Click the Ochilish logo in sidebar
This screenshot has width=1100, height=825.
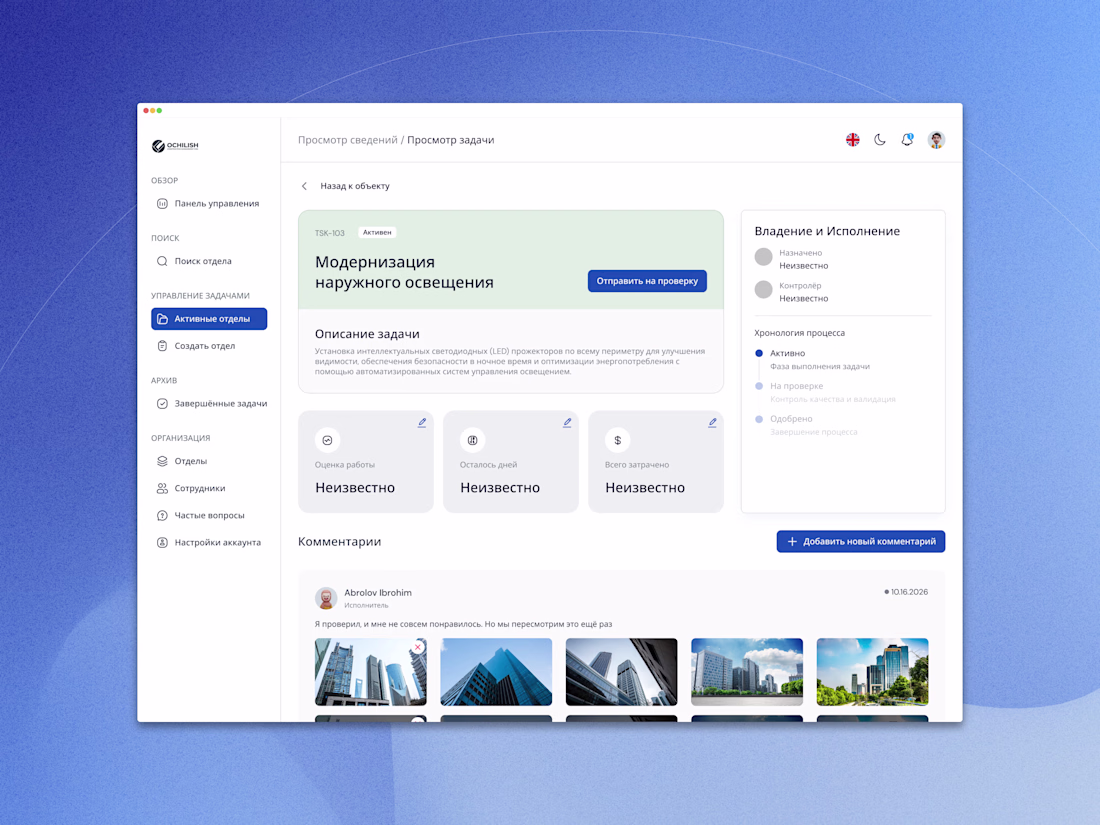[x=175, y=145]
